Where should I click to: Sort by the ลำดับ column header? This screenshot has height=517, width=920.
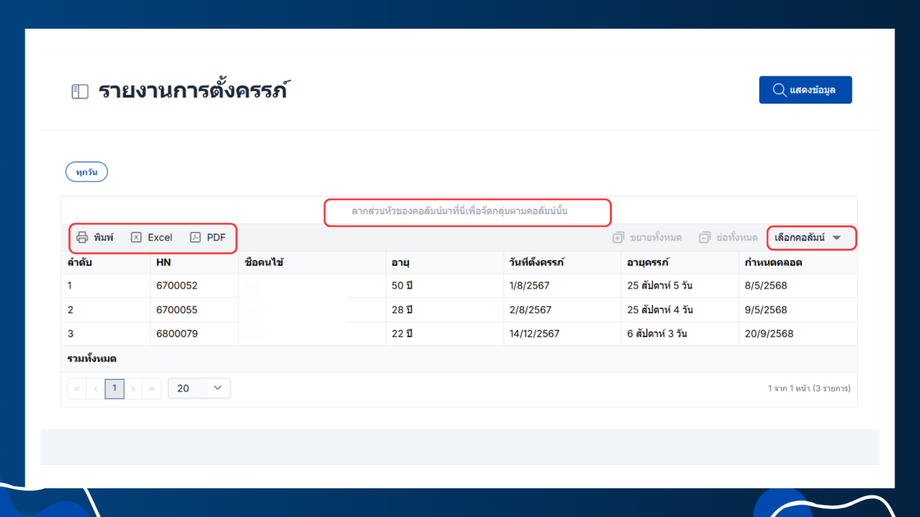pyautogui.click(x=80, y=262)
